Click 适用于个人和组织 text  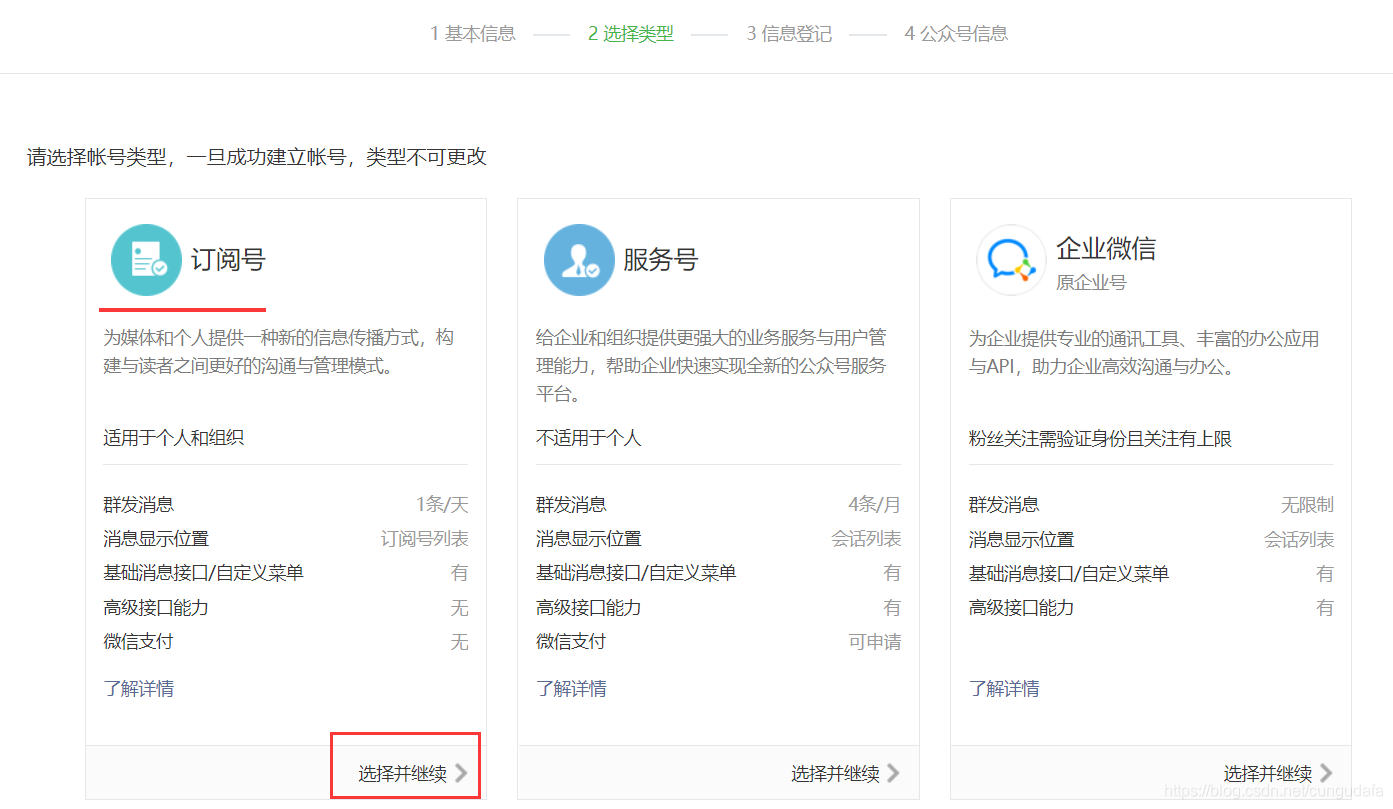click(173, 438)
